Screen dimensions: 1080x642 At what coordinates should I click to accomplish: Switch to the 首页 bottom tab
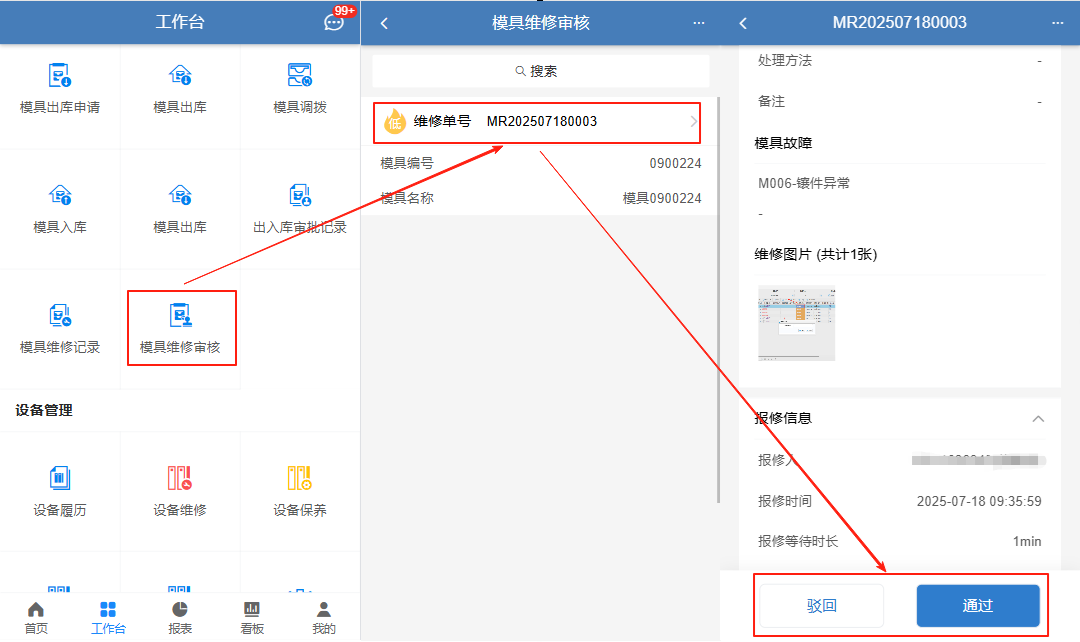click(x=36, y=618)
